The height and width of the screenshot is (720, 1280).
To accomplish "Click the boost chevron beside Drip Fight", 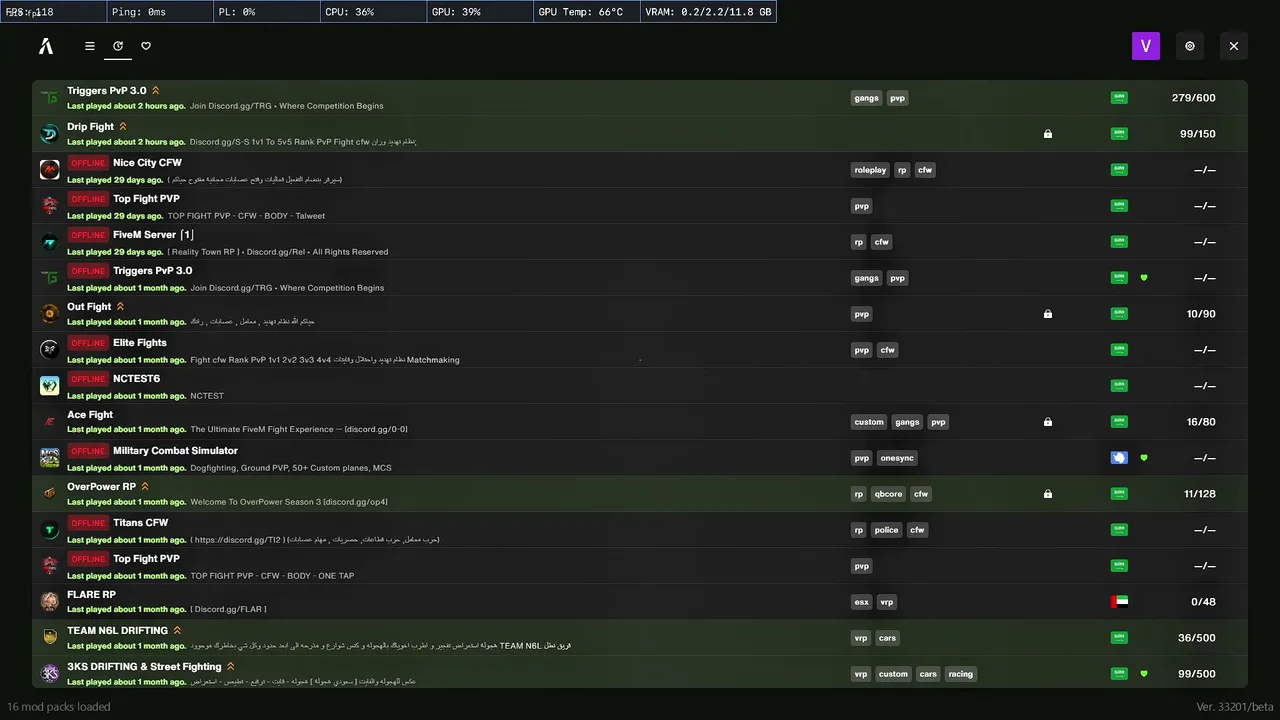I will coord(123,127).
